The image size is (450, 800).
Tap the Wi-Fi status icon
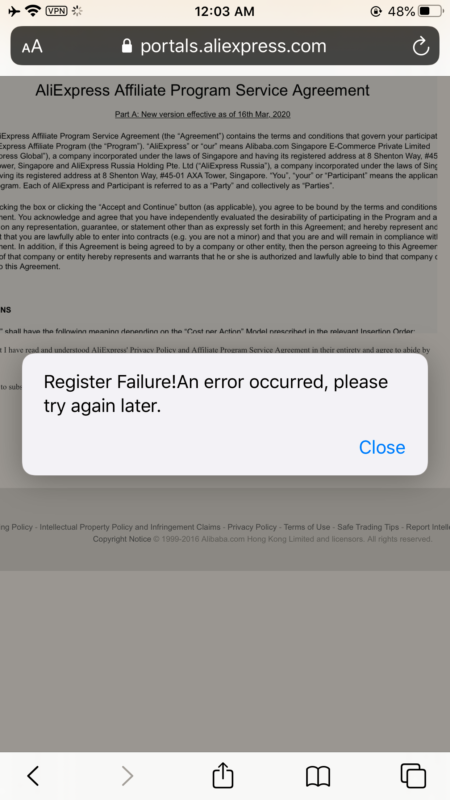[x=33, y=11]
